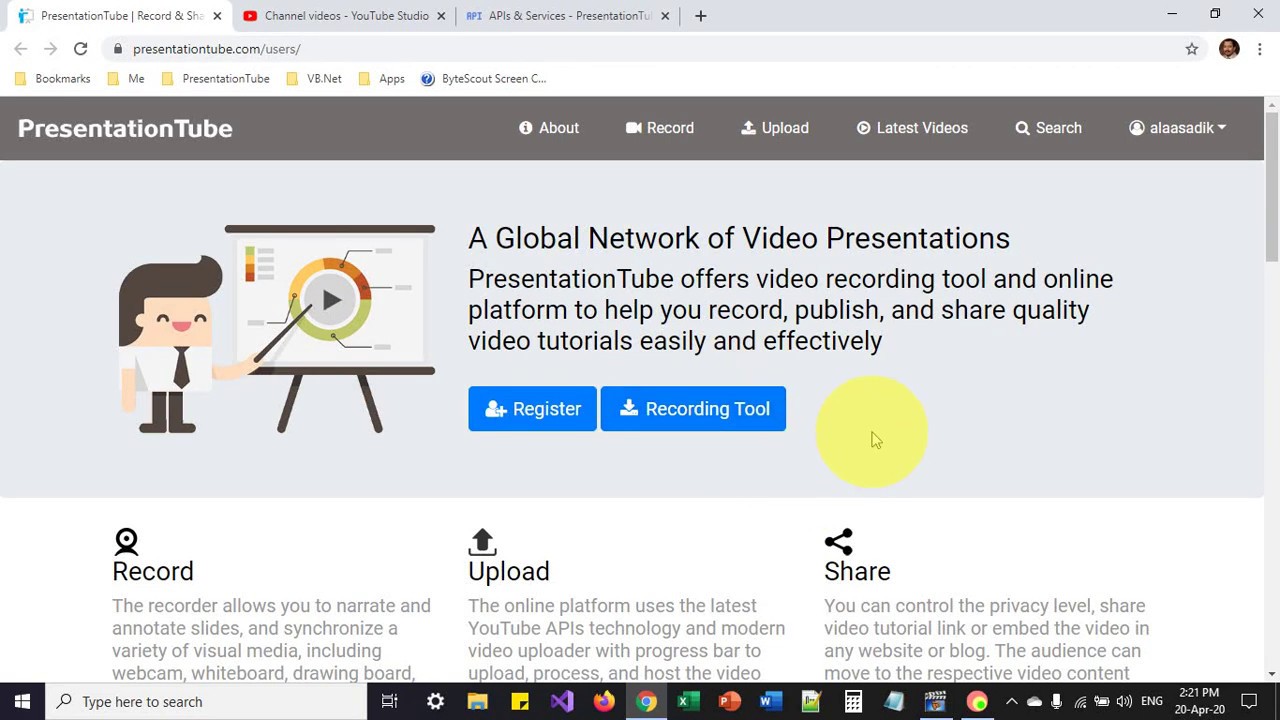
Task: Click the page vertical scrollbar thumb
Action: click(x=1272, y=185)
